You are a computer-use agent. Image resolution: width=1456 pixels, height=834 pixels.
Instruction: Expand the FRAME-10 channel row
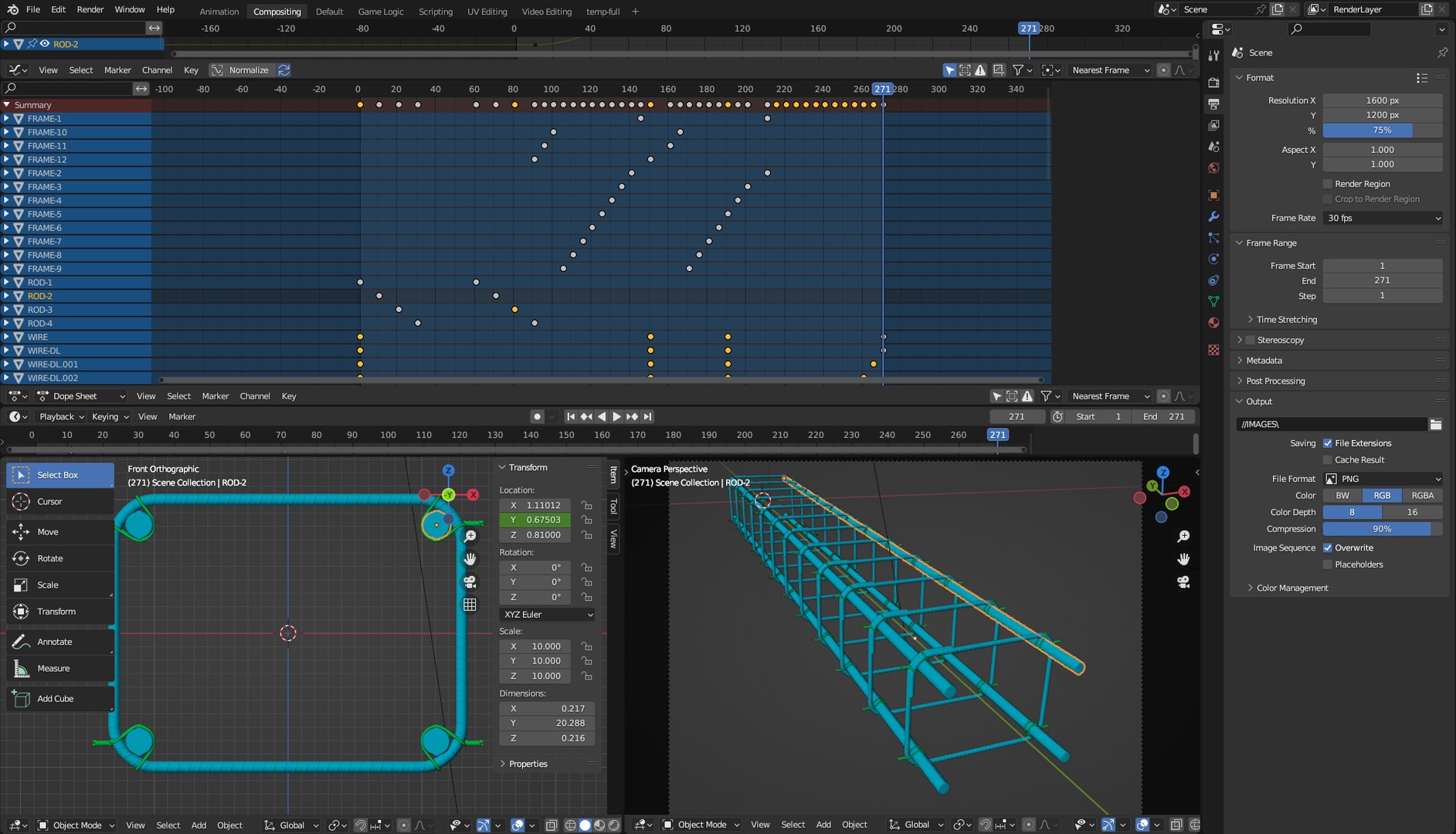[6, 133]
